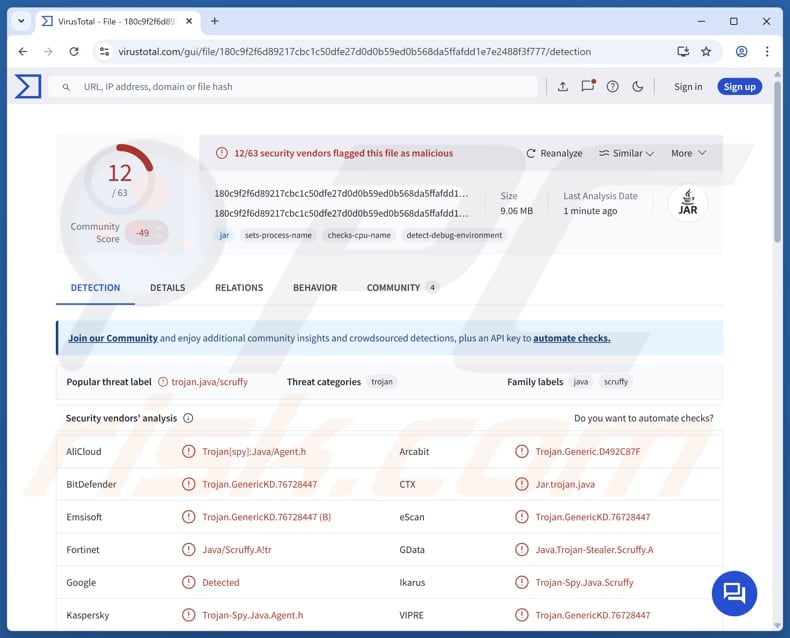Click Do you want to automate checks?
Image resolution: width=790 pixels, height=638 pixels.
coord(643,418)
